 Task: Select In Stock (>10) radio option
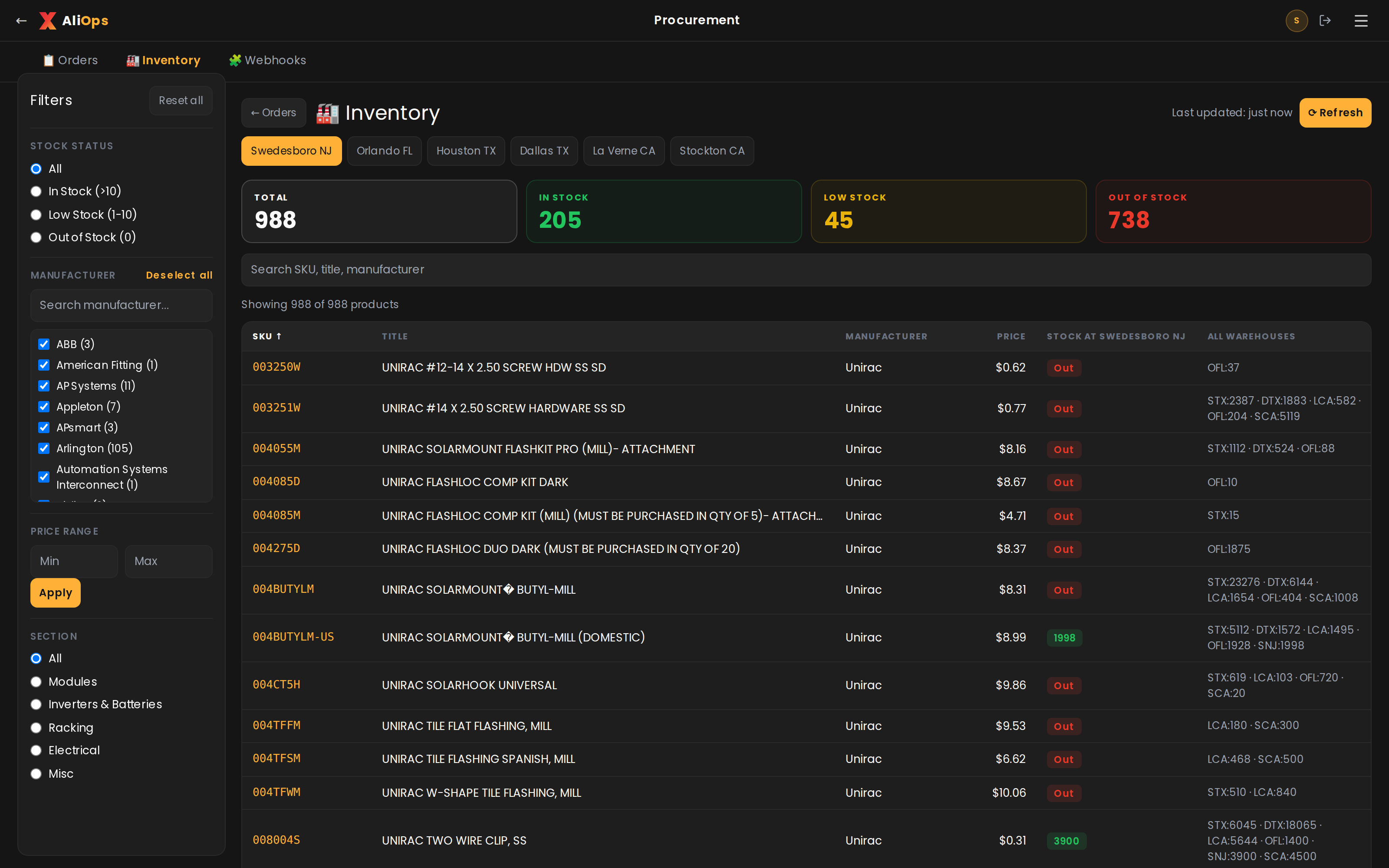pyautogui.click(x=36, y=191)
